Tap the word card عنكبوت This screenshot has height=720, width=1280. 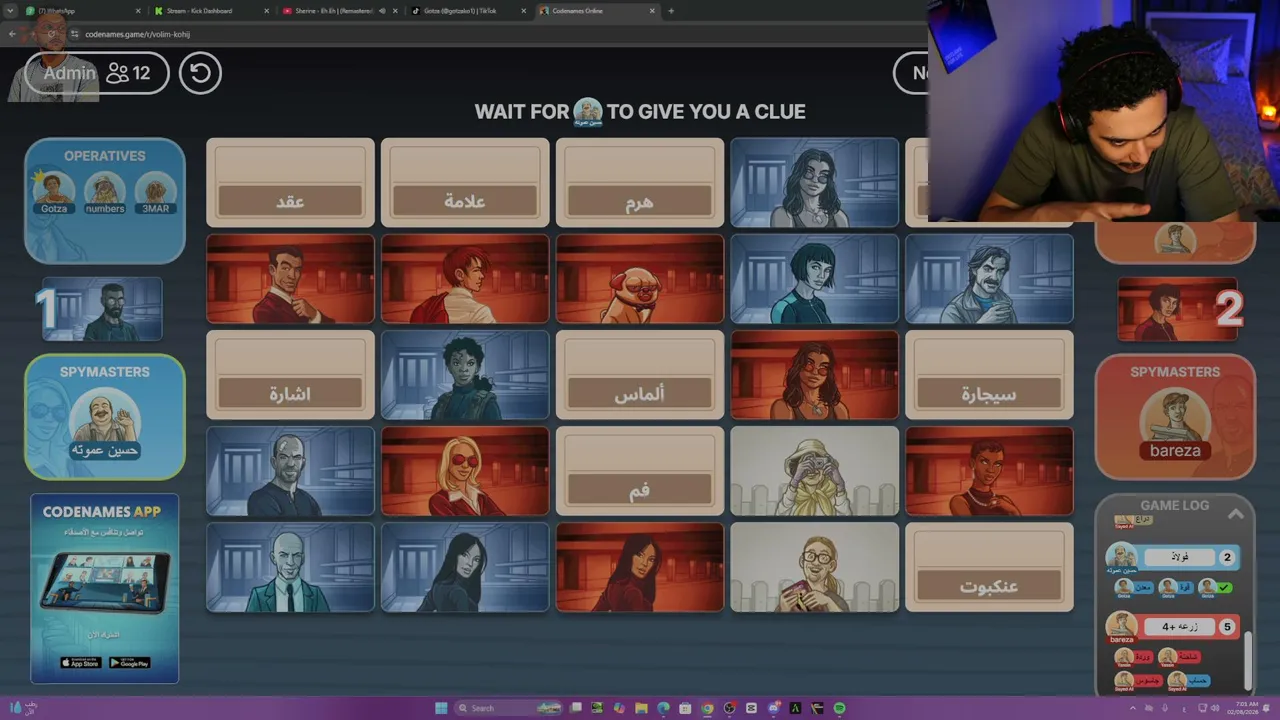(989, 567)
